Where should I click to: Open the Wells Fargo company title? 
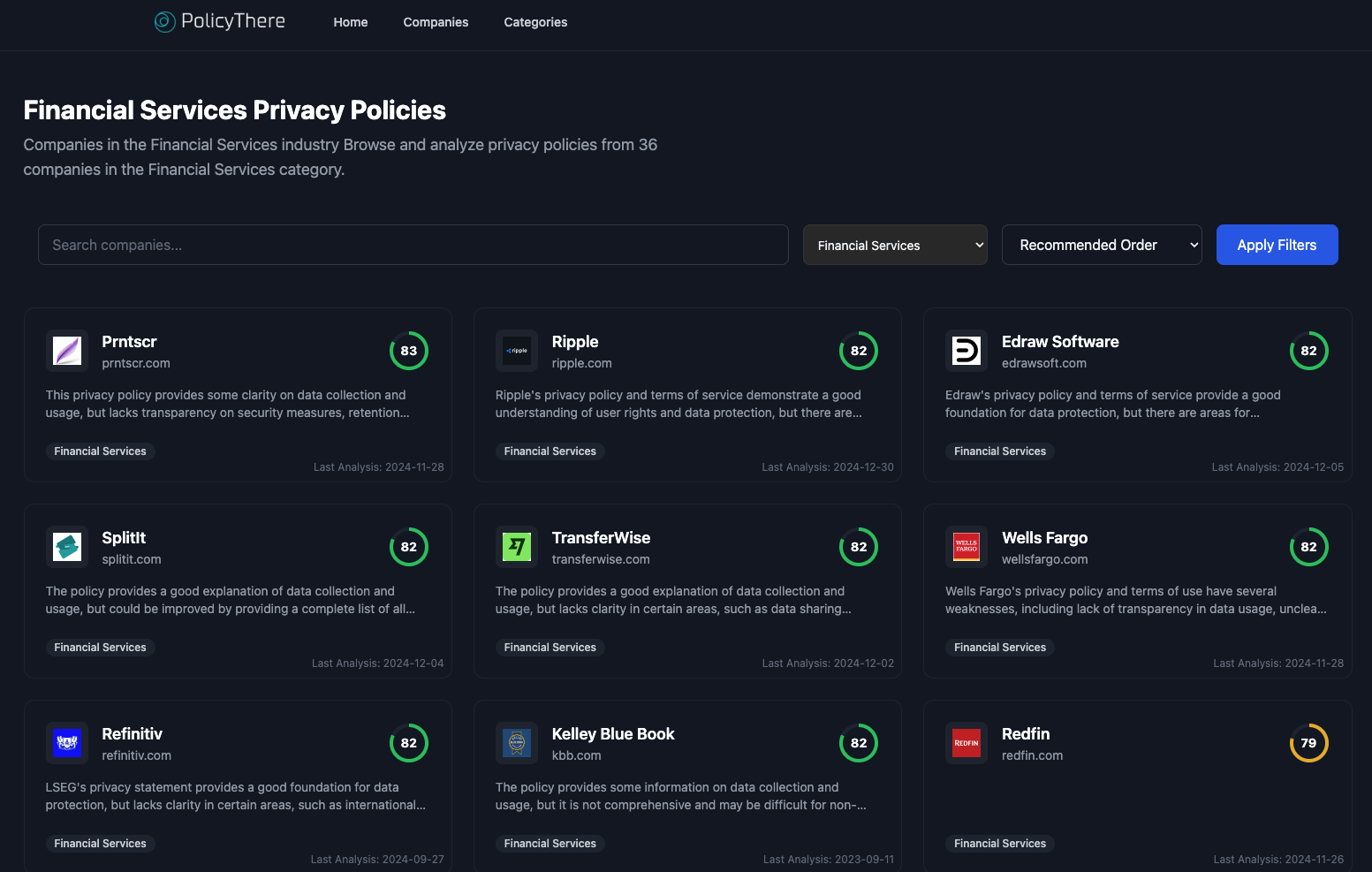pyautogui.click(x=1044, y=538)
